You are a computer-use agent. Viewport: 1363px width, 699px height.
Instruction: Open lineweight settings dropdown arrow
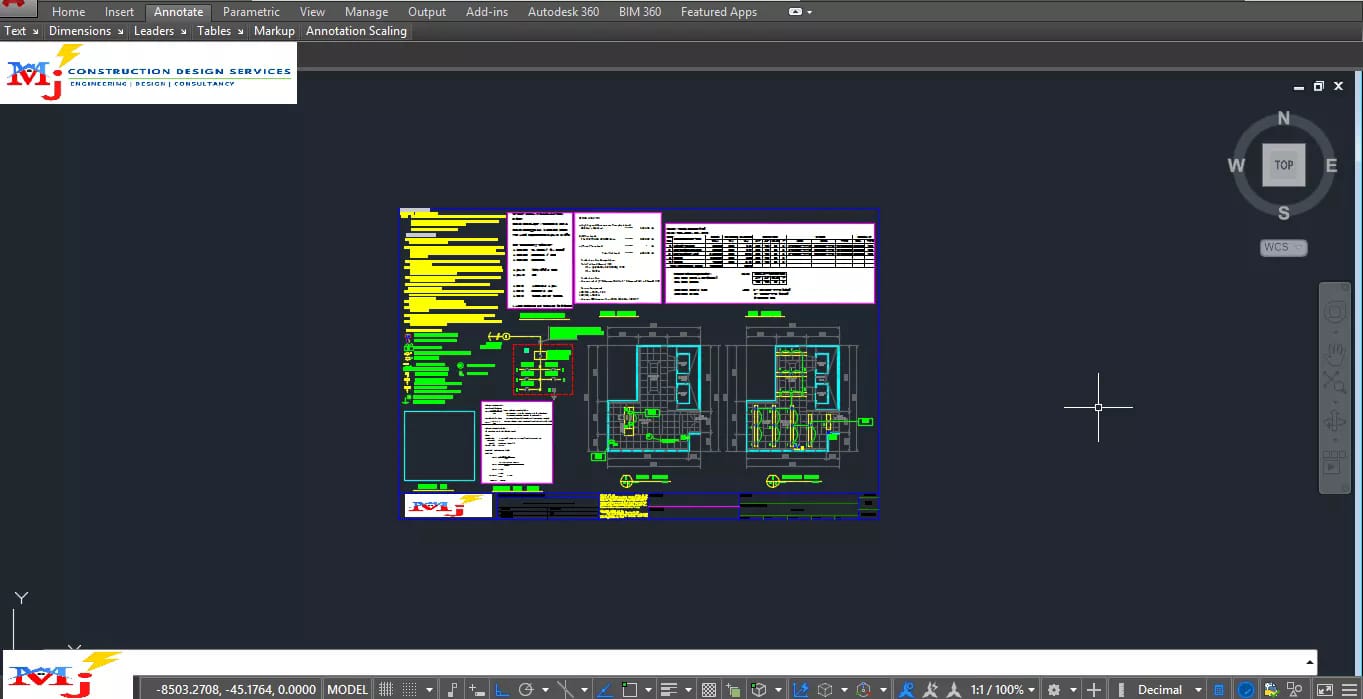point(688,689)
